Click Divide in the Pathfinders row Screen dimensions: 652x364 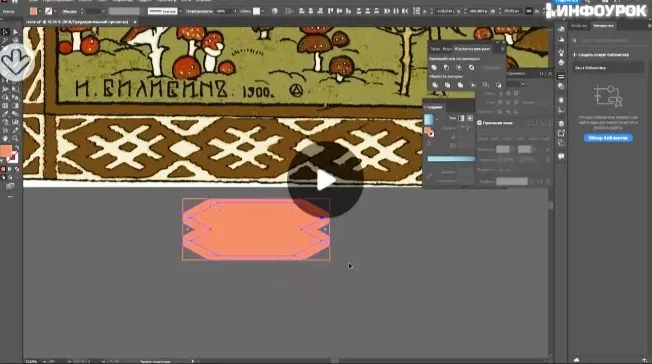(435, 85)
